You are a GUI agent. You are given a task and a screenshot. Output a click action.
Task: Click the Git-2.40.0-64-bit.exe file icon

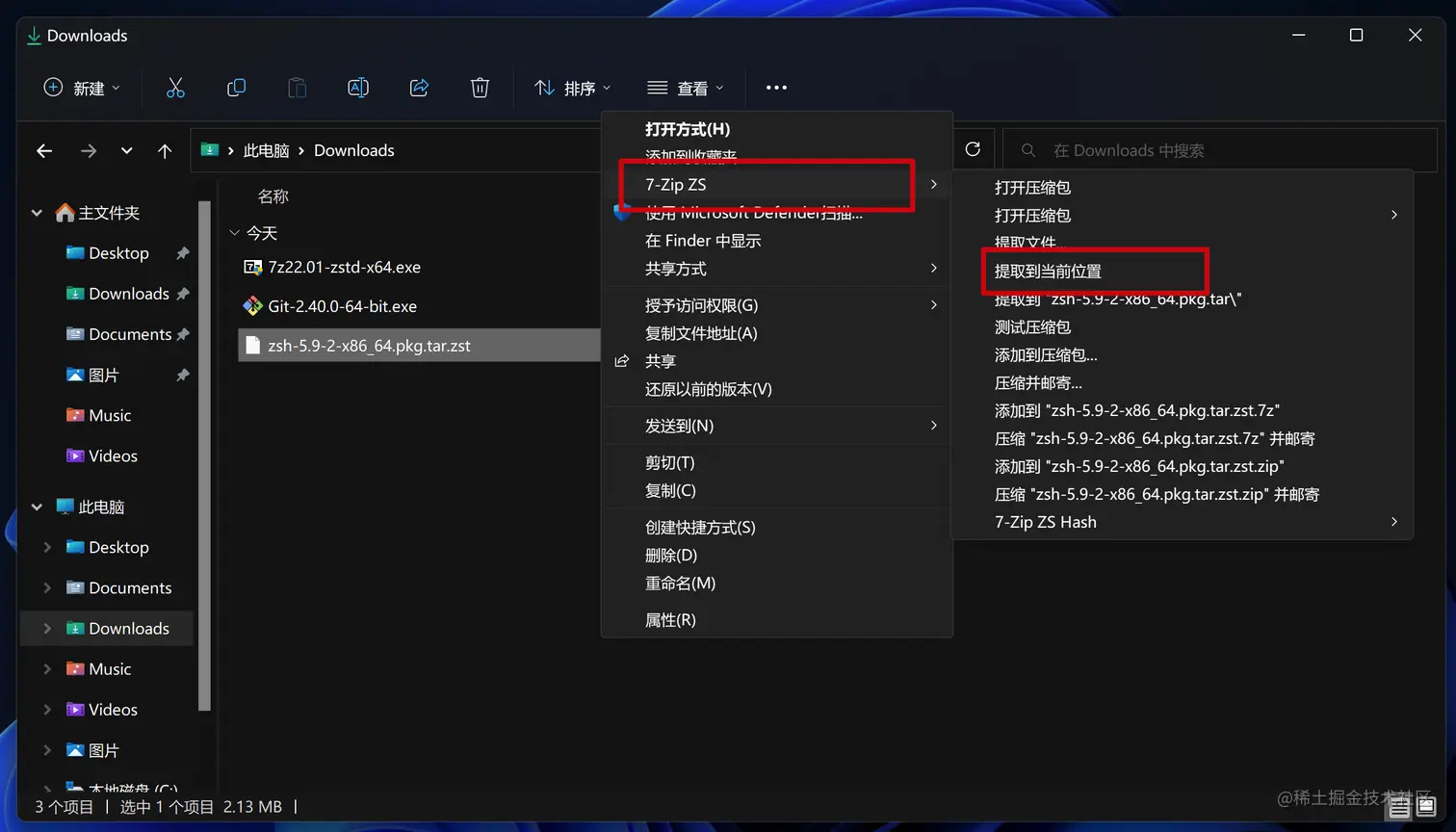point(252,306)
